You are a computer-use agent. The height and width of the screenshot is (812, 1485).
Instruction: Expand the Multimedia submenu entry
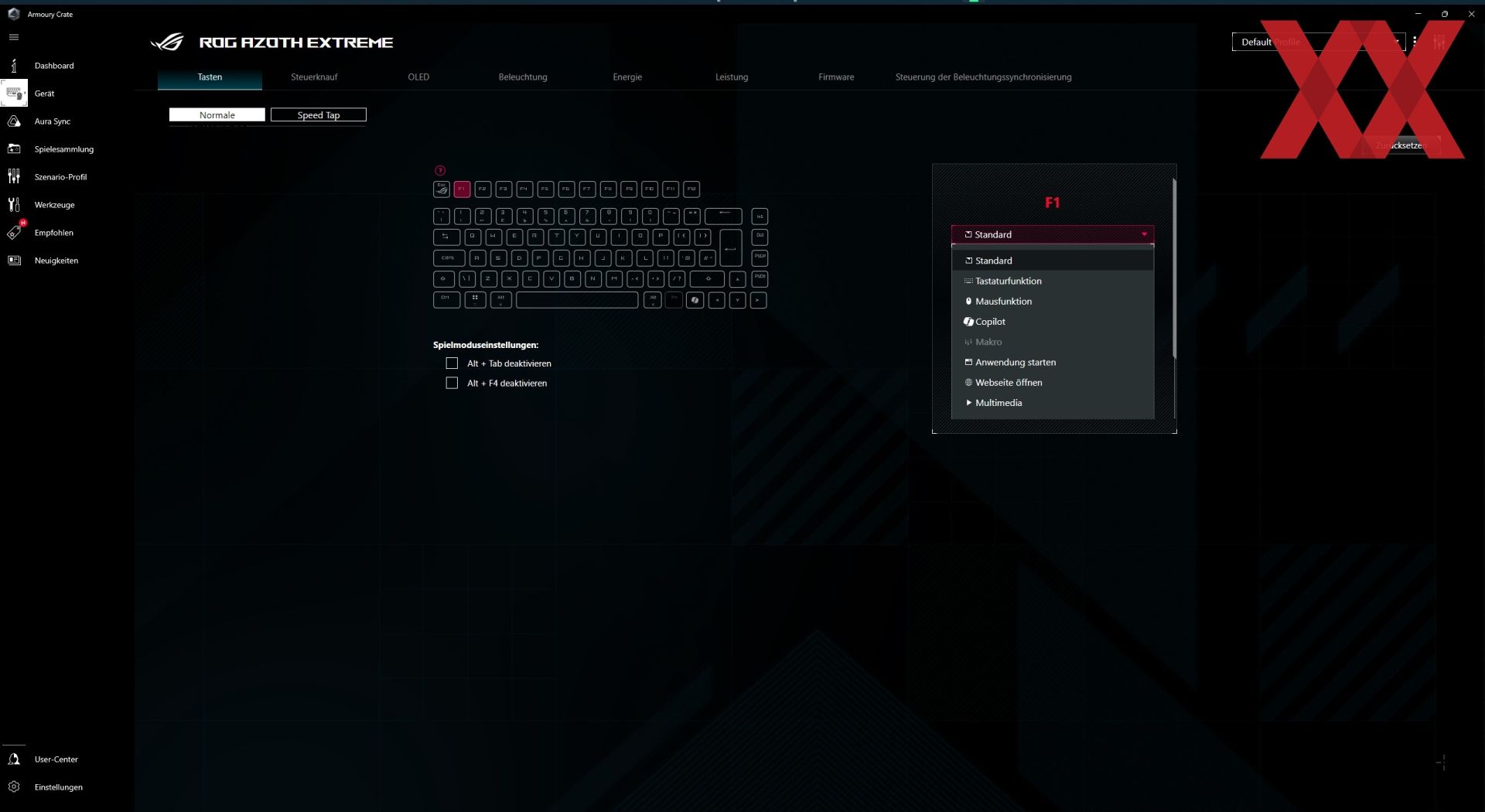pos(1053,403)
